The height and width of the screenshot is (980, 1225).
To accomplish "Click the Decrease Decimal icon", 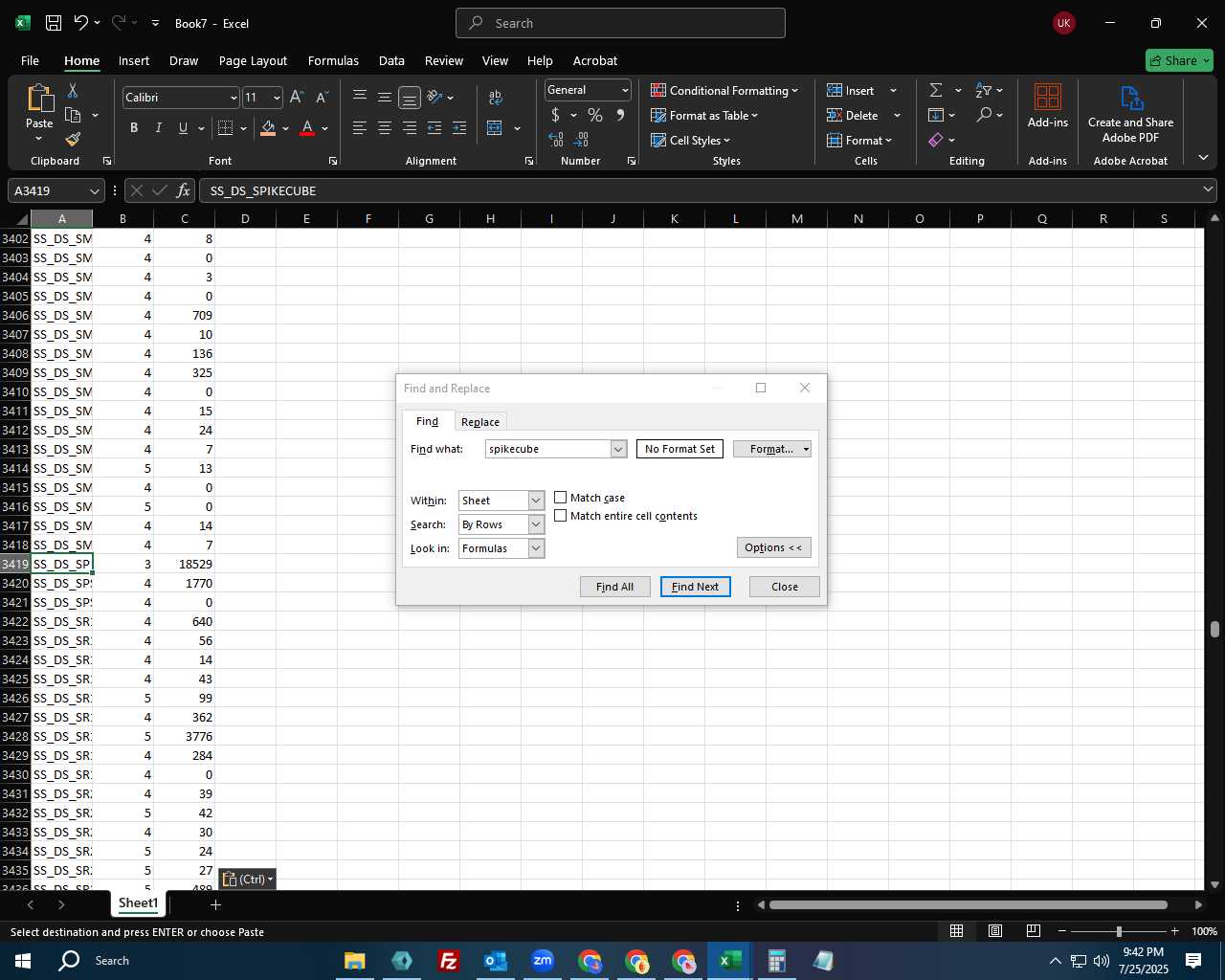I will 582,140.
